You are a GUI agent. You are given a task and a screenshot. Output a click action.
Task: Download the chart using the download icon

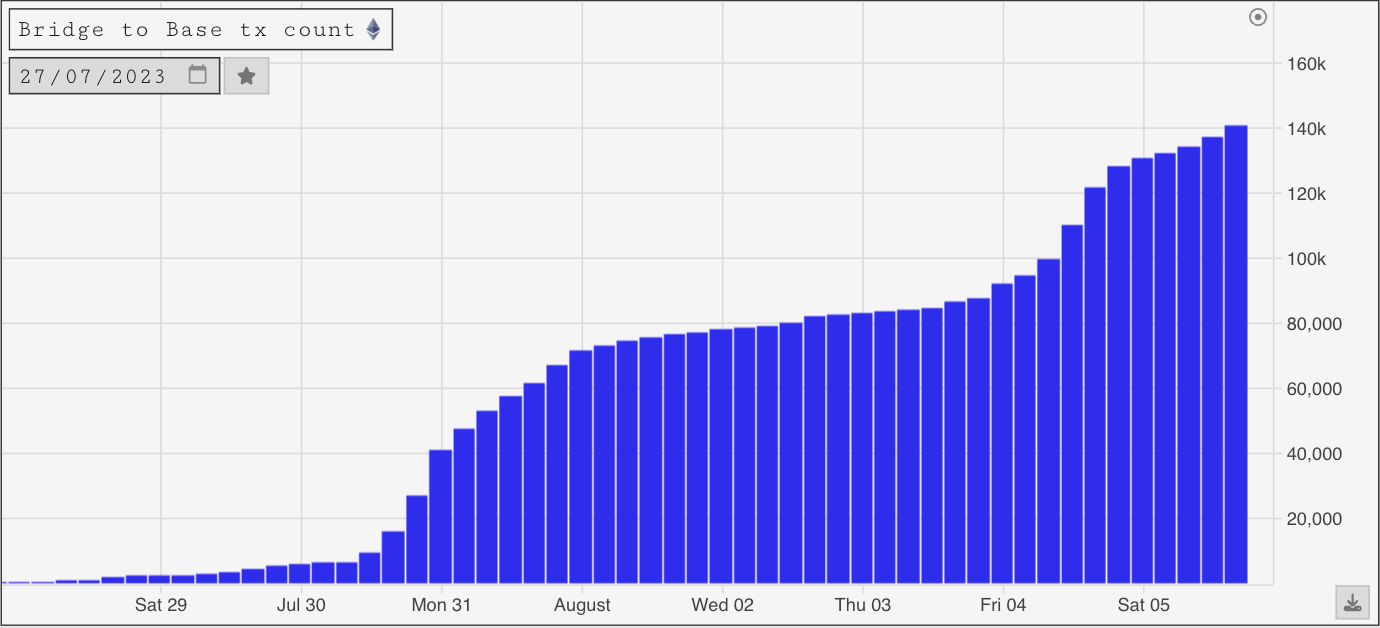pyautogui.click(x=1352, y=602)
